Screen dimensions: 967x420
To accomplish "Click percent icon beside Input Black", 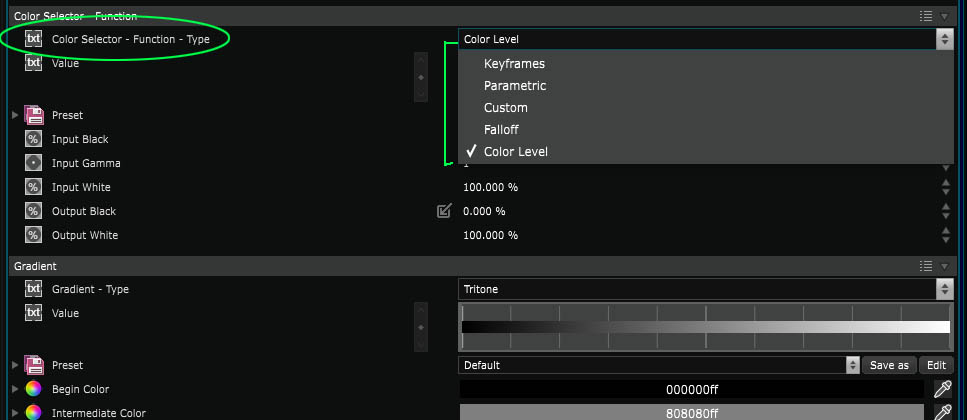I will 33,139.
